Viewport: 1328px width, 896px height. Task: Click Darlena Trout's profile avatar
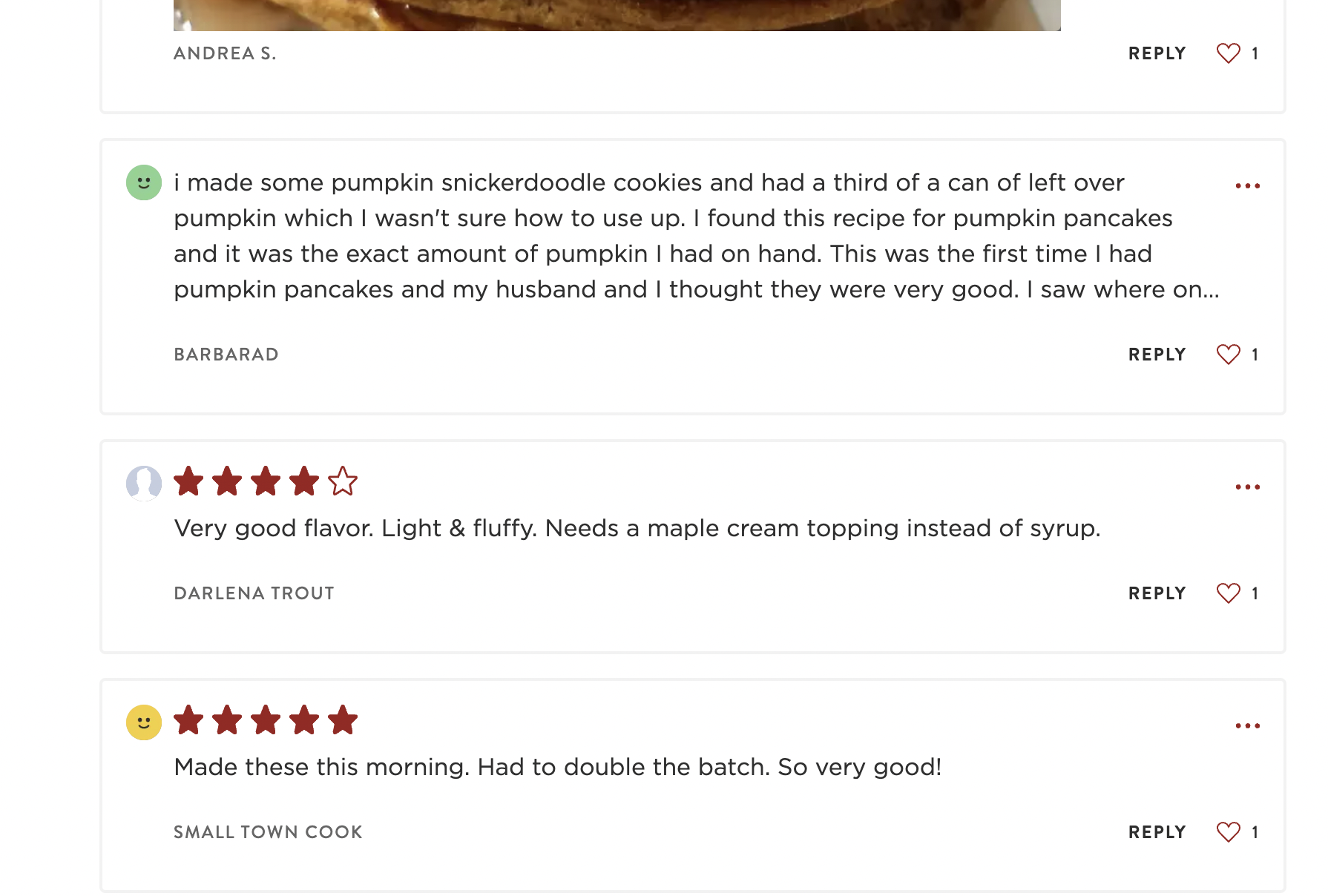(144, 484)
